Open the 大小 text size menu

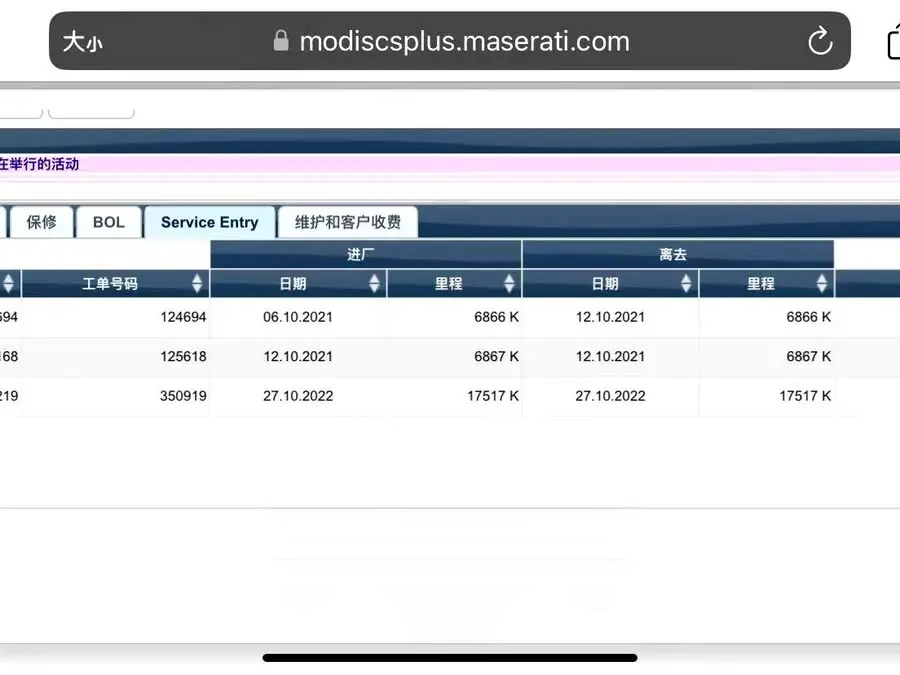coord(82,41)
